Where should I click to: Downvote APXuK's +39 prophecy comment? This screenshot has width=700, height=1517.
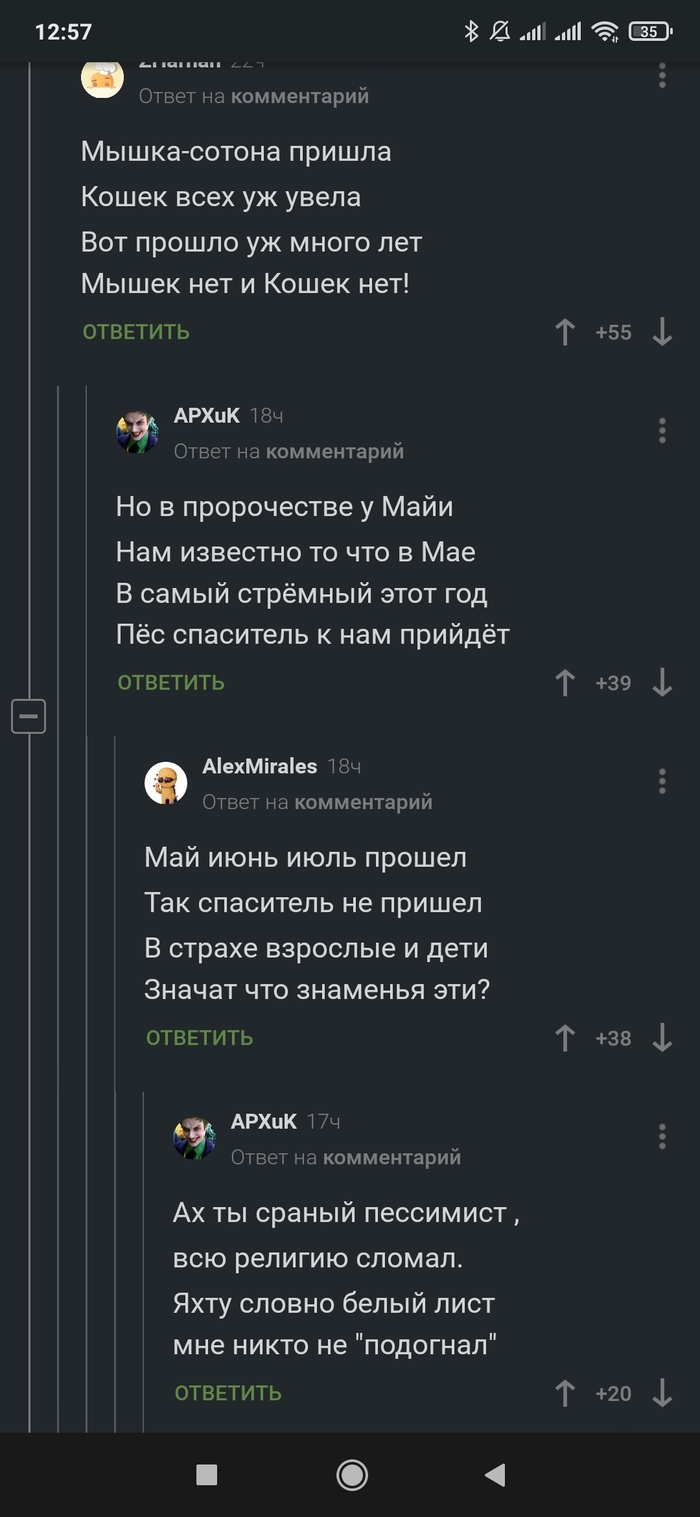(x=662, y=683)
